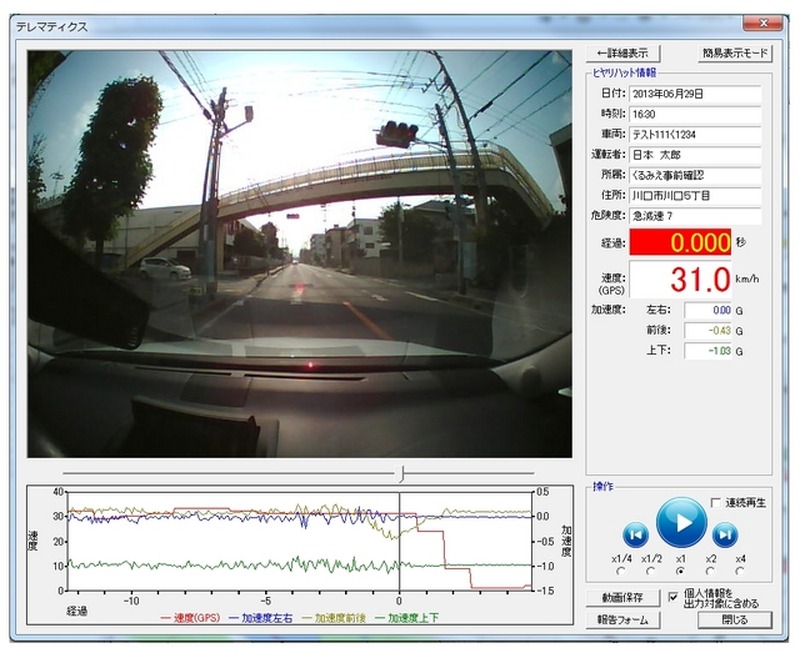Choose the x1 playback speed option
The image size is (800, 653).
681,571
